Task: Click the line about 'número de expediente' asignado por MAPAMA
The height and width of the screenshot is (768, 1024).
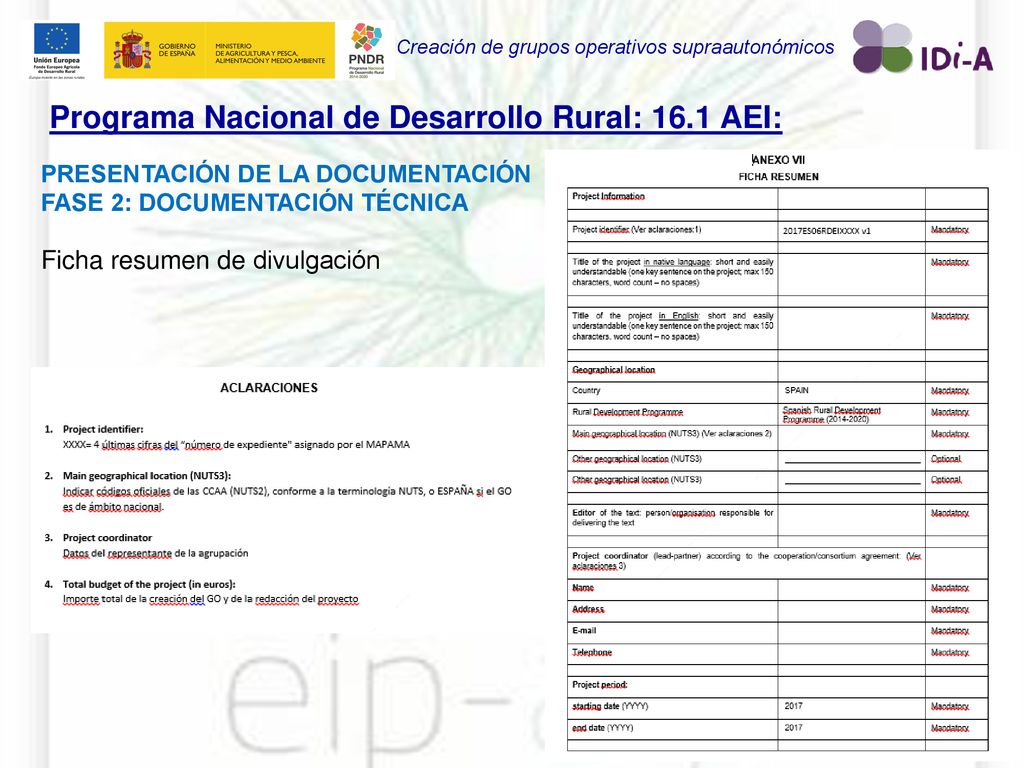Action: coord(236,445)
